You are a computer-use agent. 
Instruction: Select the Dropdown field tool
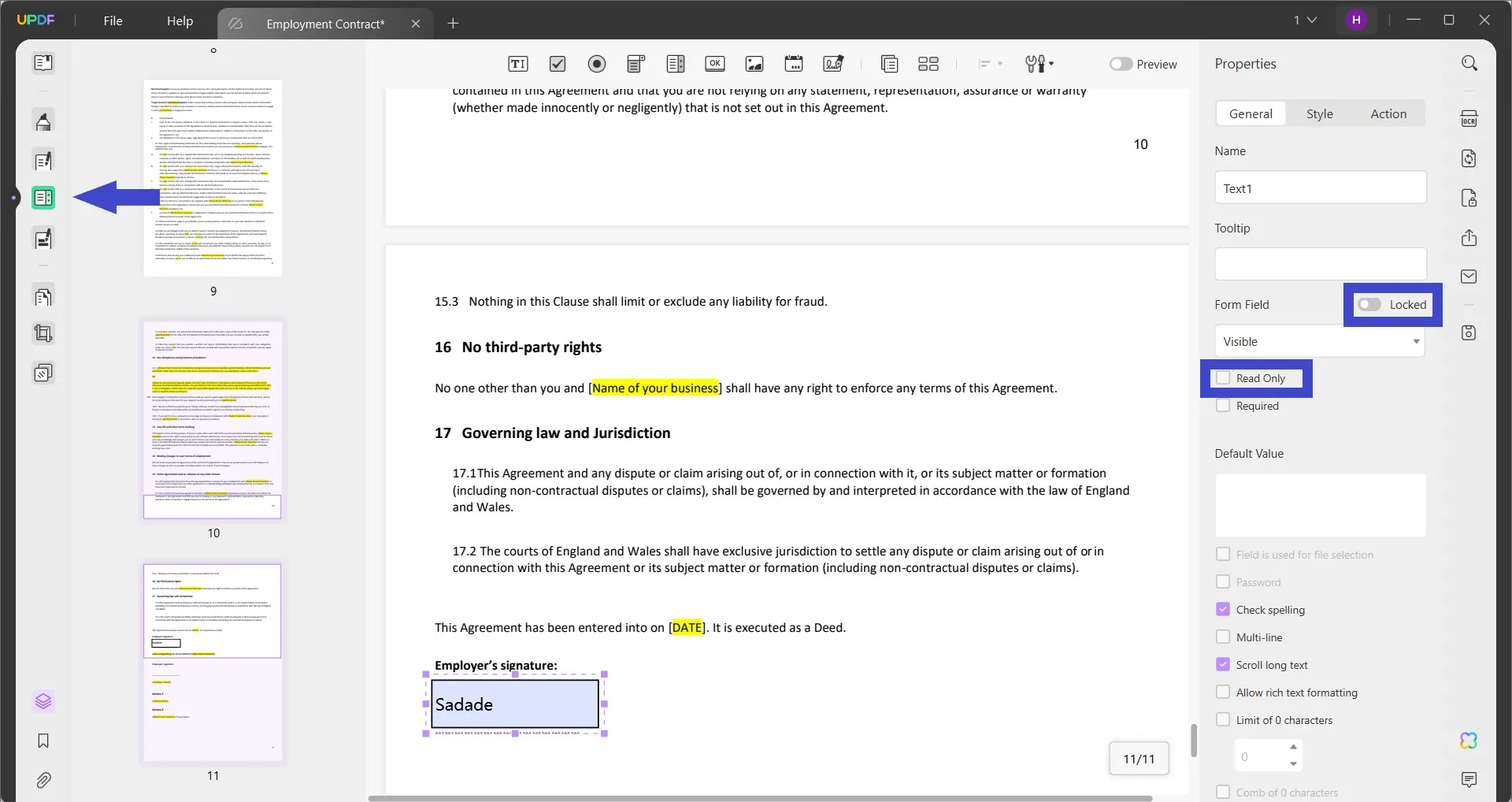click(636, 64)
